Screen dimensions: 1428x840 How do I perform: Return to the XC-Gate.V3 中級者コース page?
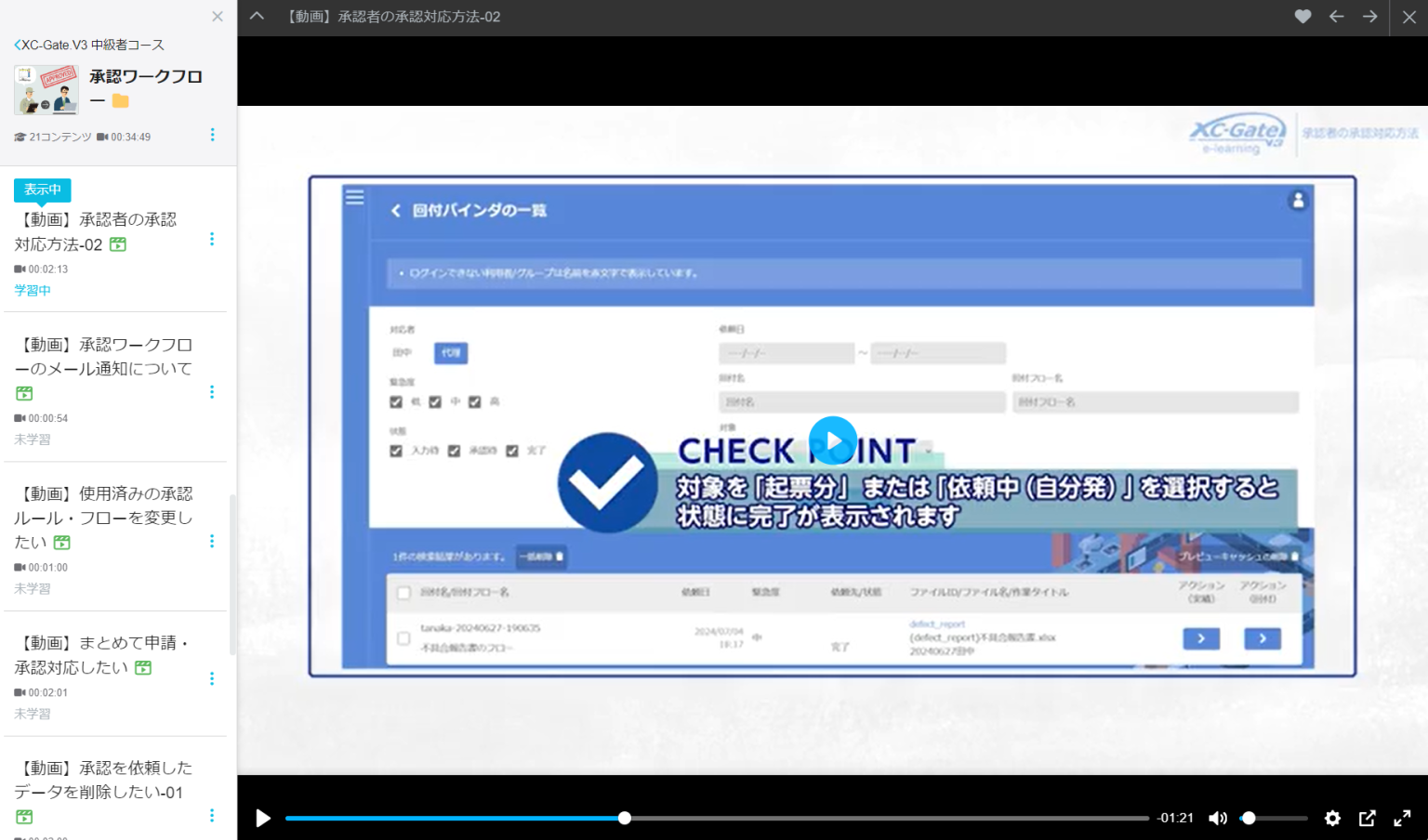pos(87,44)
